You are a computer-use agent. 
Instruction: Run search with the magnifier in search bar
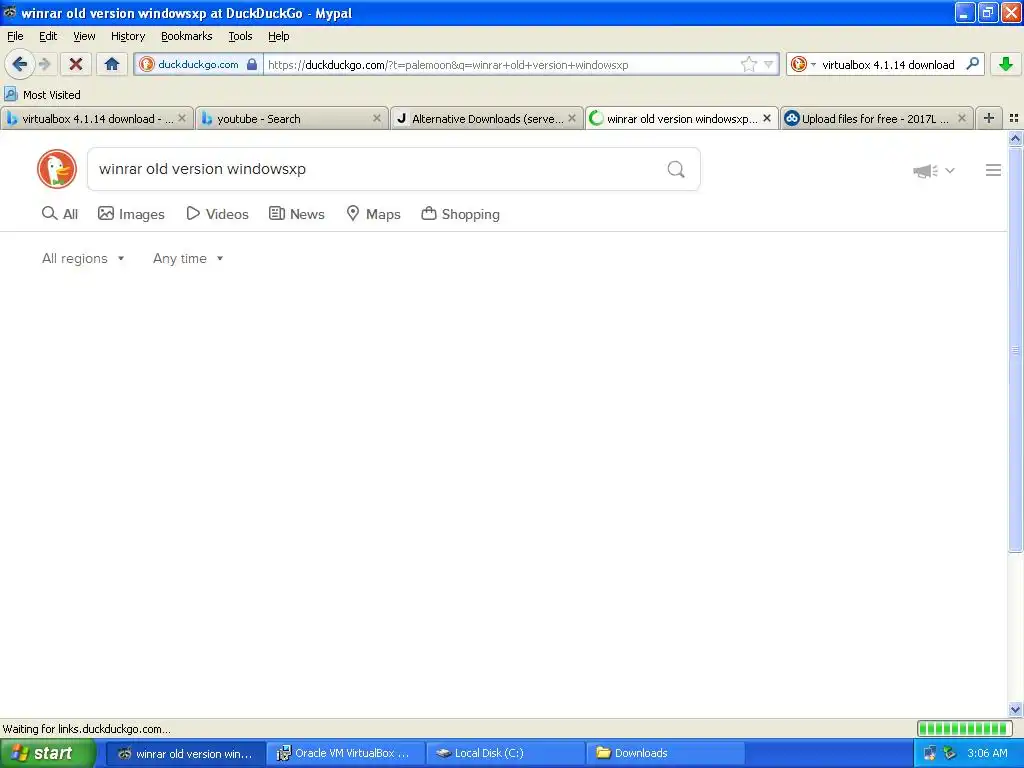pos(972,64)
